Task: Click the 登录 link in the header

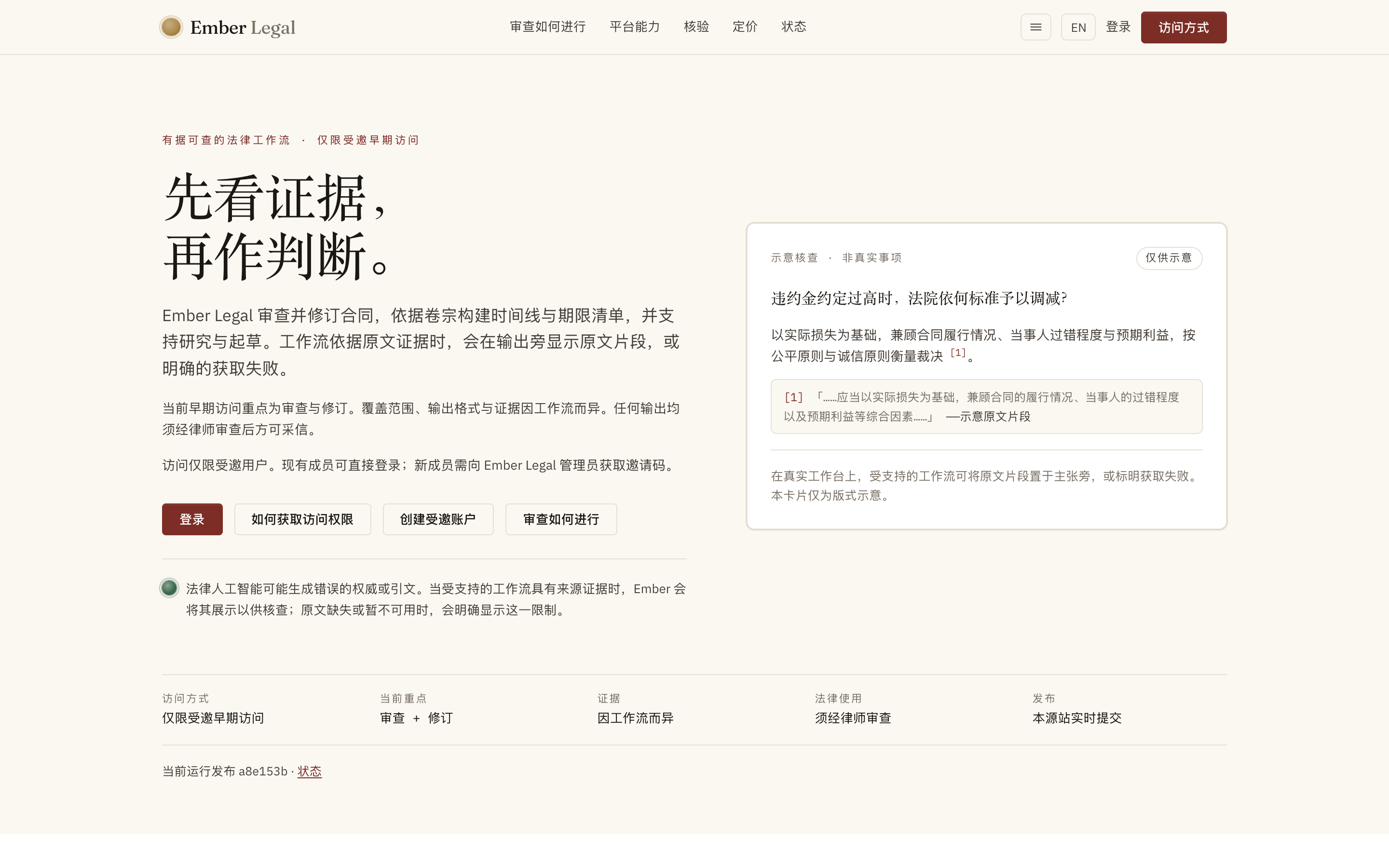Action: 1118,27
